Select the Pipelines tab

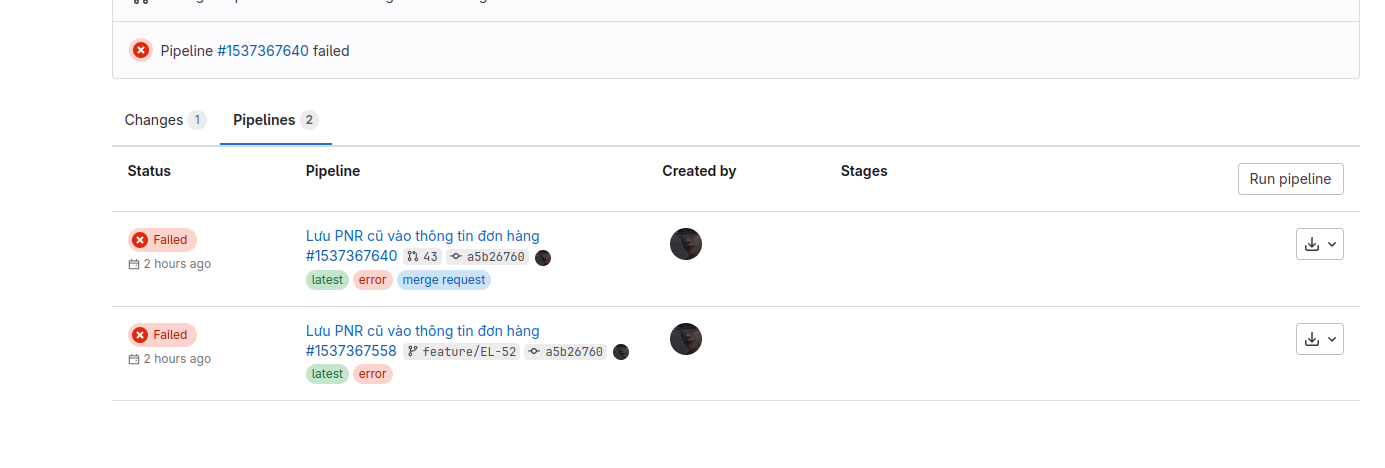[x=276, y=120]
